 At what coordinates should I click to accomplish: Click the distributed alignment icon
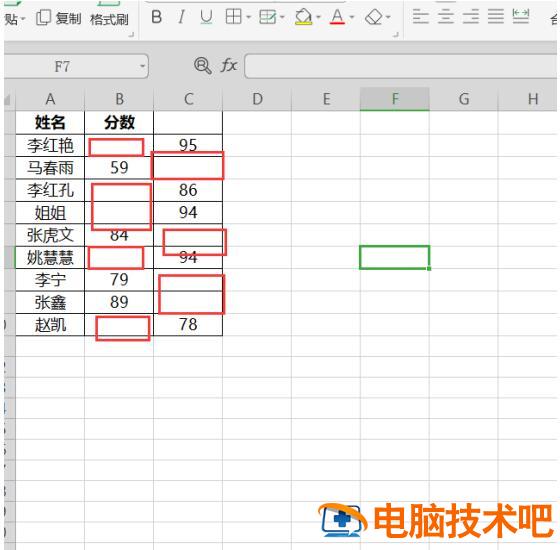pyautogui.click(x=521, y=16)
